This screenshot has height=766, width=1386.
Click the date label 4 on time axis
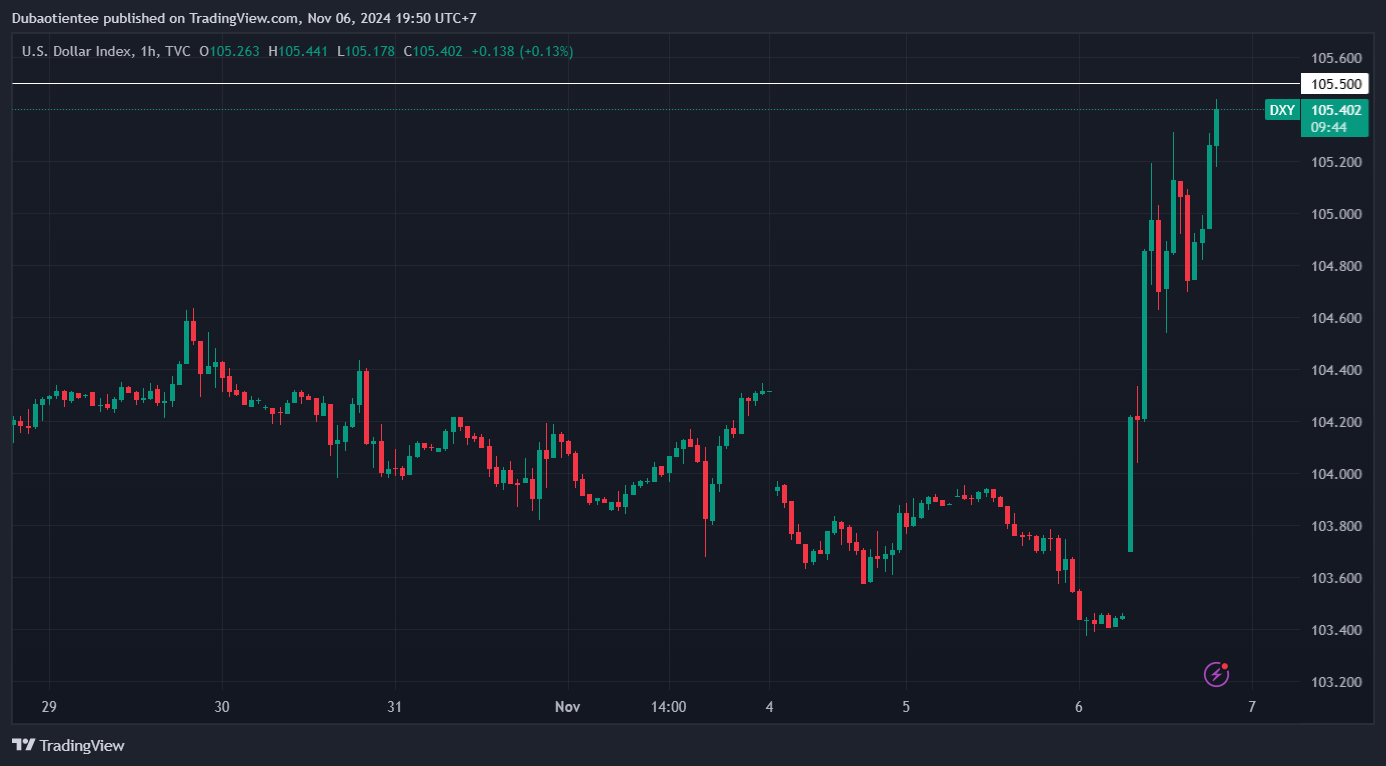(x=770, y=707)
